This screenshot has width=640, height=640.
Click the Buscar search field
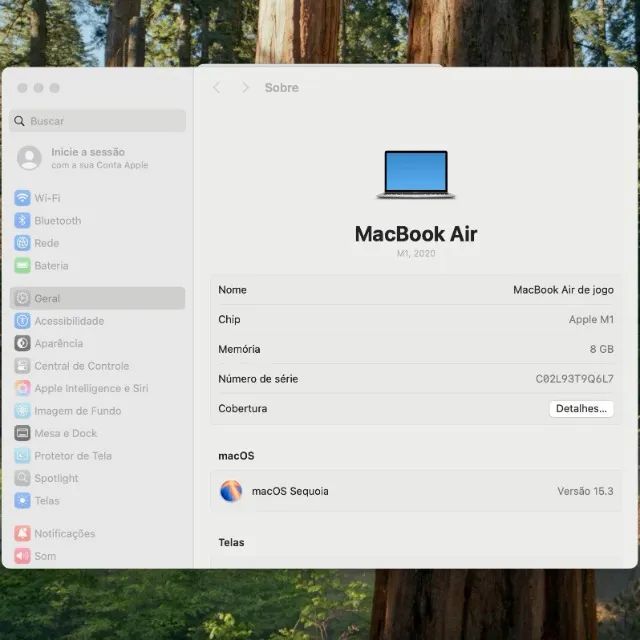(98, 121)
